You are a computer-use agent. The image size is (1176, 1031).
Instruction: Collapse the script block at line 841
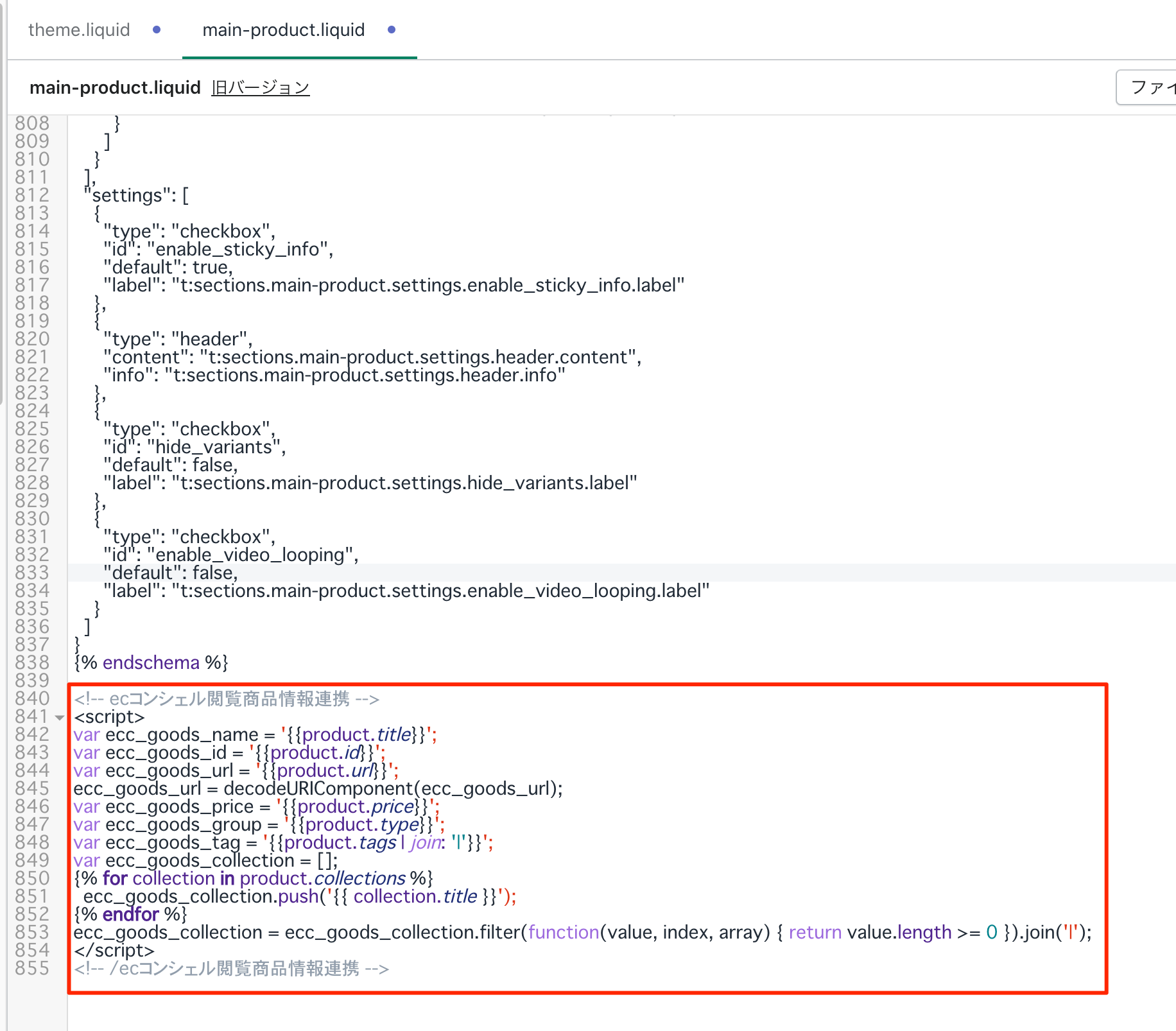point(60,717)
